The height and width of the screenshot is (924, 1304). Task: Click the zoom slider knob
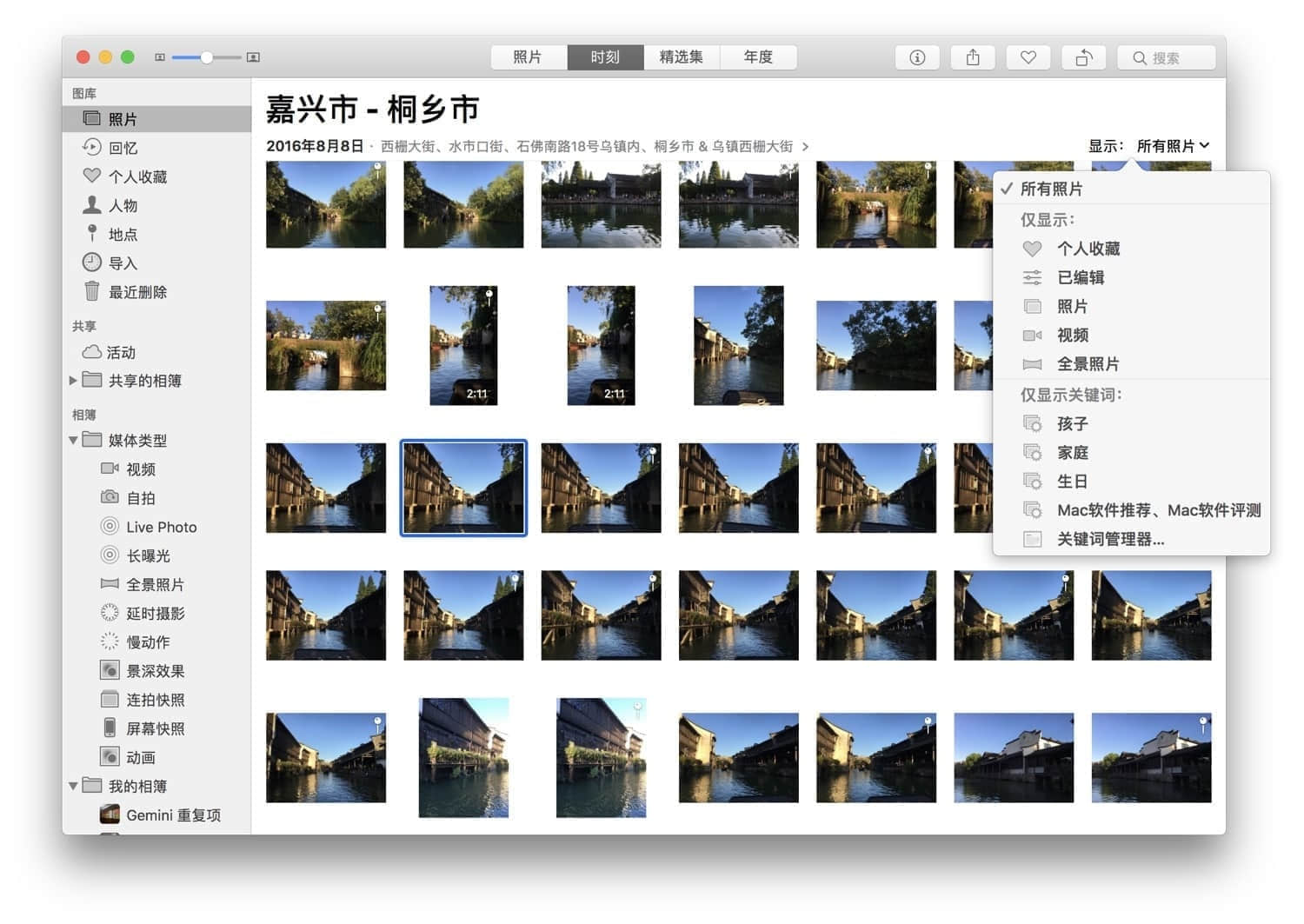point(207,57)
